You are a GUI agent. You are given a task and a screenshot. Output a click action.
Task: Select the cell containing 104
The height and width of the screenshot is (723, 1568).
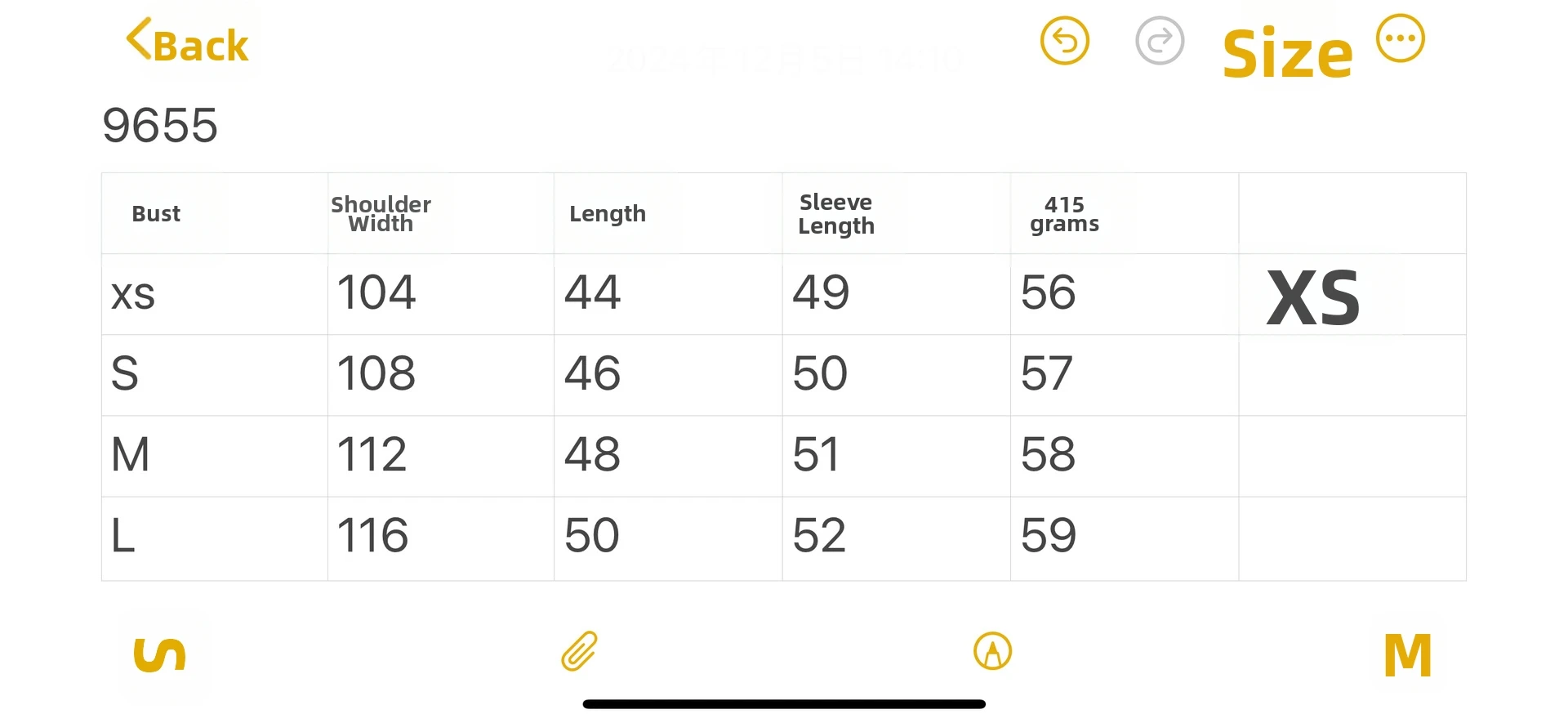click(x=376, y=292)
